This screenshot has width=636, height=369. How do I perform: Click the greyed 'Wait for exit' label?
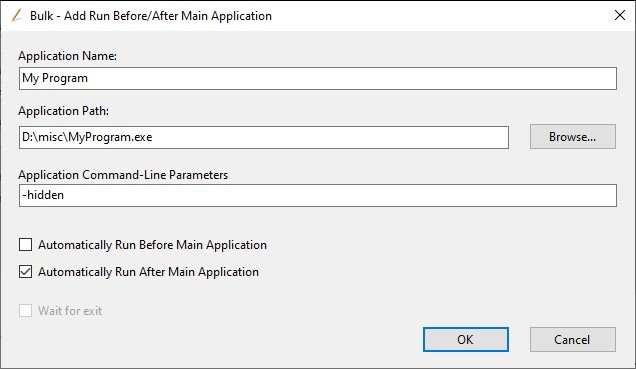point(70,311)
